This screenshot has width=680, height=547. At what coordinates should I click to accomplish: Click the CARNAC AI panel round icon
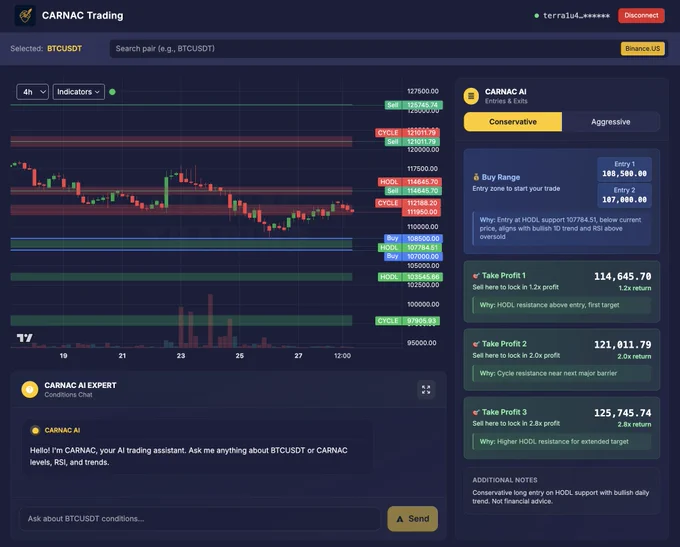pyautogui.click(x=471, y=96)
